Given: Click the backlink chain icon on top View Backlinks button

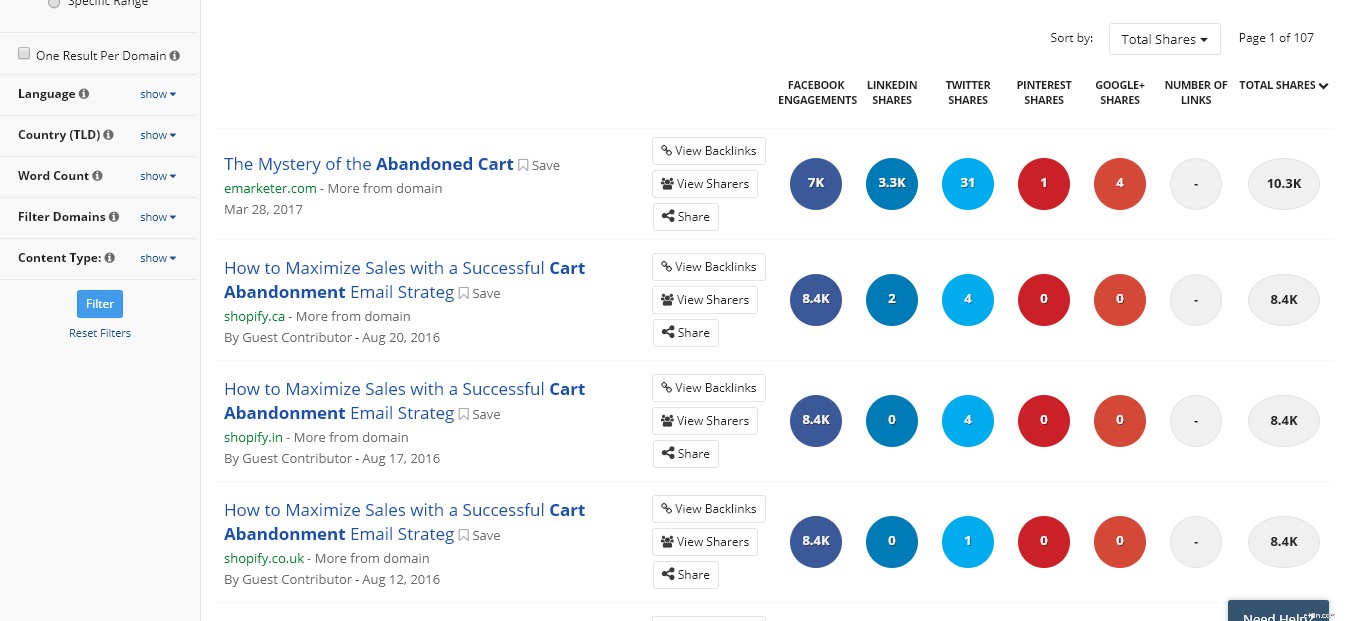Looking at the screenshot, I should pyautogui.click(x=665, y=150).
